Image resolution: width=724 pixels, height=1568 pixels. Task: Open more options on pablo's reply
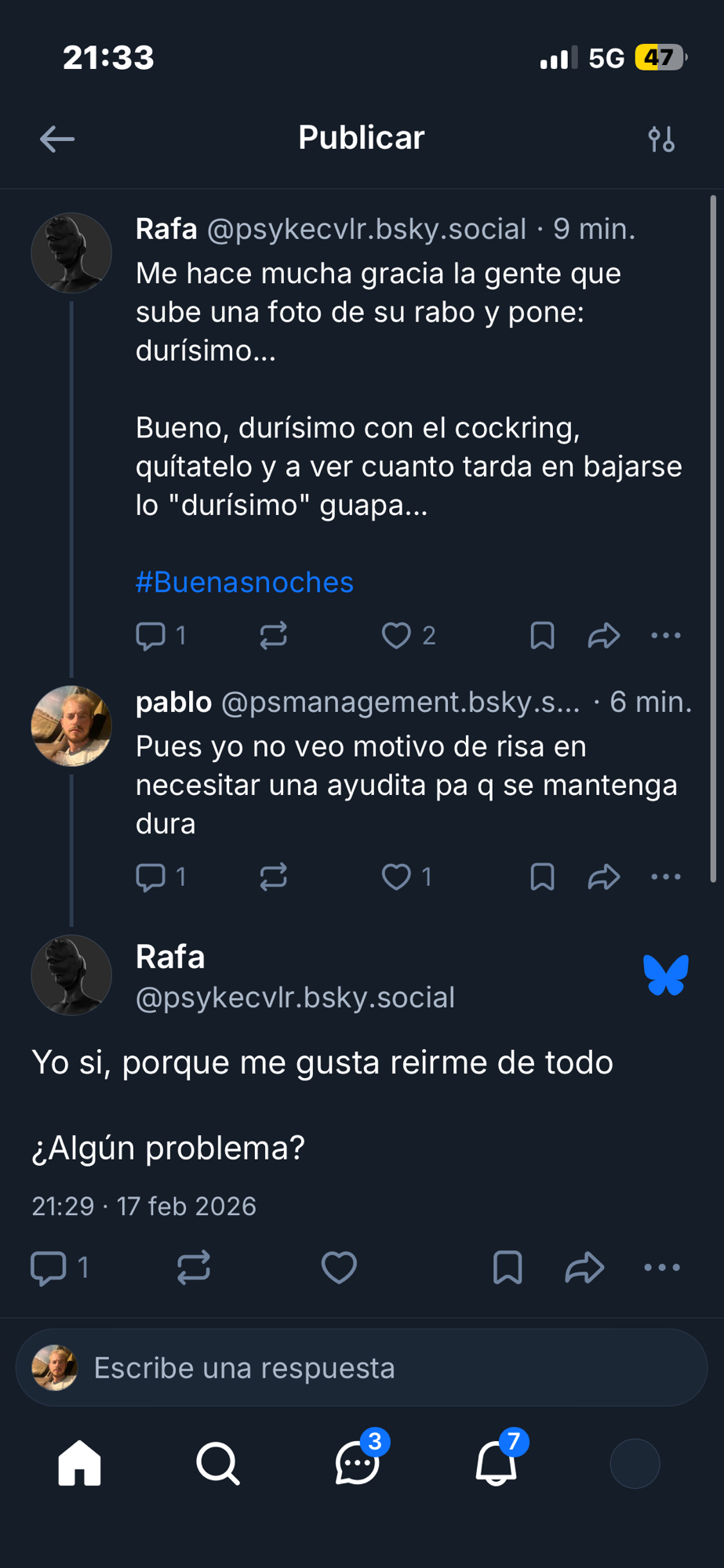click(x=666, y=877)
